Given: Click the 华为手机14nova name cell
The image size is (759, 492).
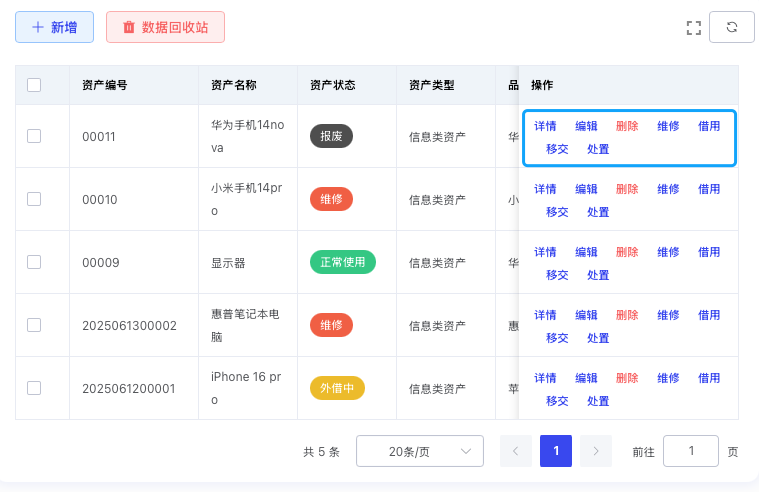Looking at the screenshot, I should pos(248,136).
